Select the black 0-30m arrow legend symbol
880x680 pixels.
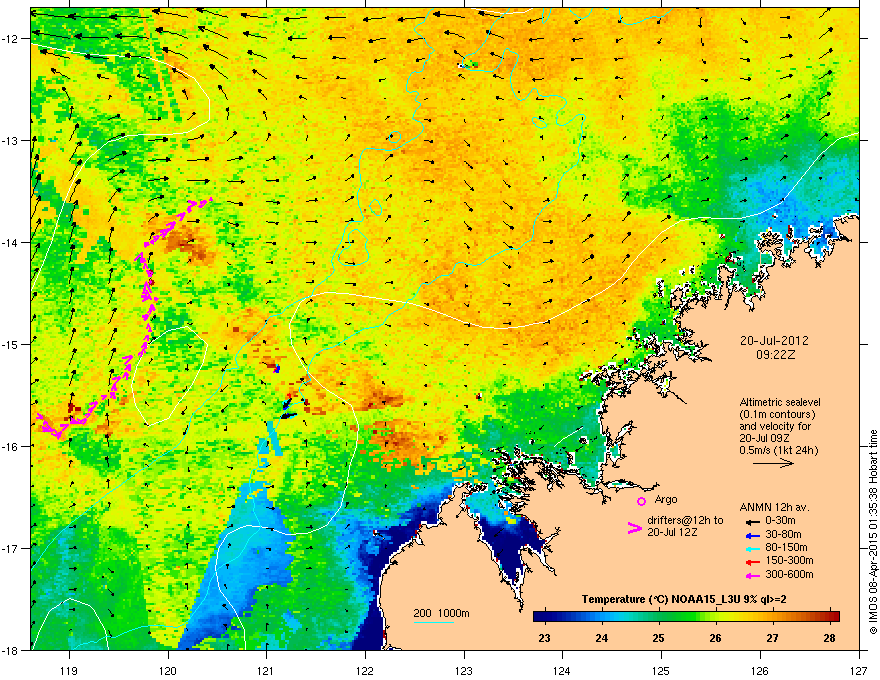tap(751, 521)
